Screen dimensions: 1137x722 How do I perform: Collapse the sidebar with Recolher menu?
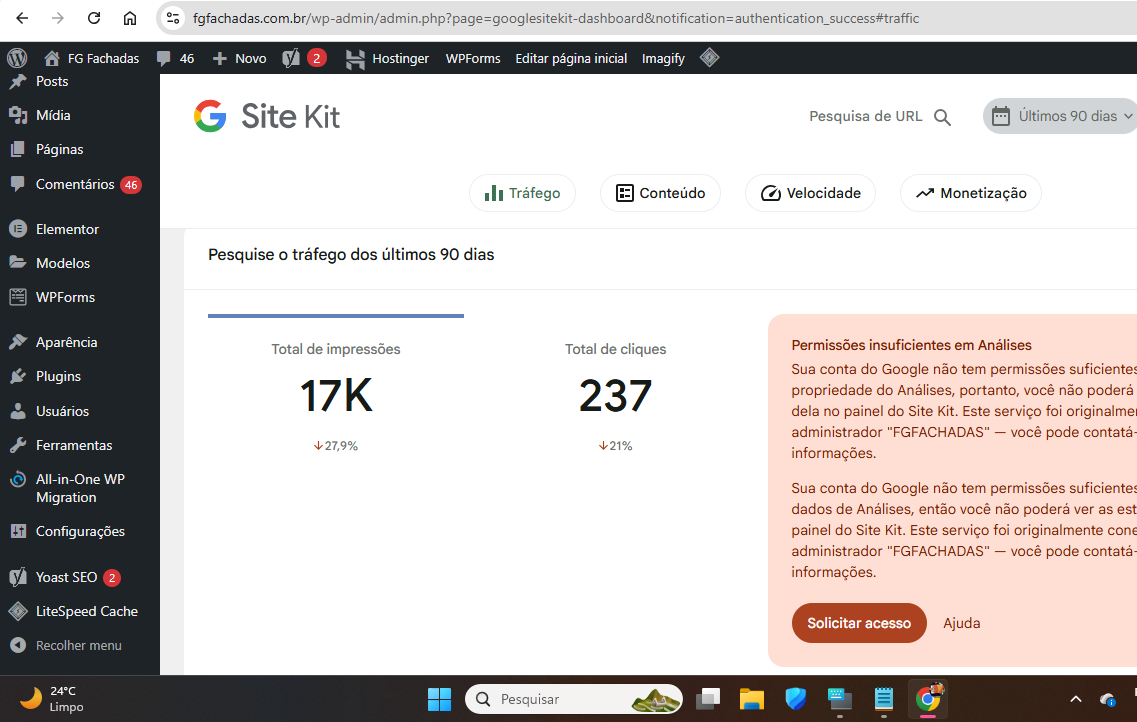click(78, 645)
